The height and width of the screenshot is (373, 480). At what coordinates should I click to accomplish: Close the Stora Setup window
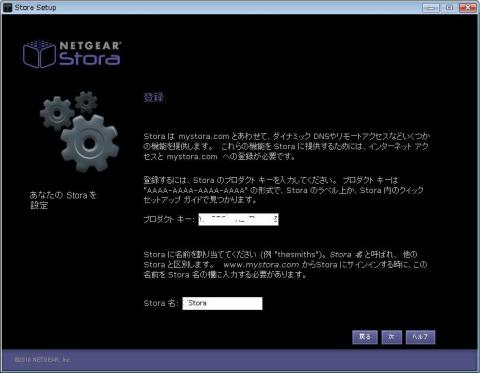[468, 7]
